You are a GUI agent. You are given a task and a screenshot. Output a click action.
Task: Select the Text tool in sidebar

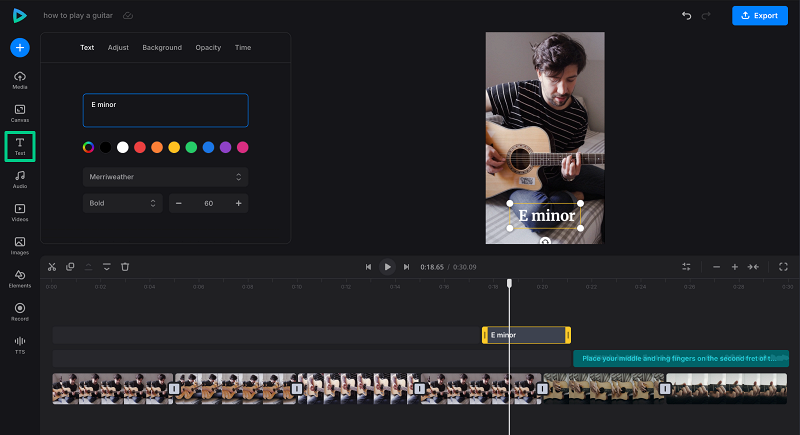coord(20,146)
